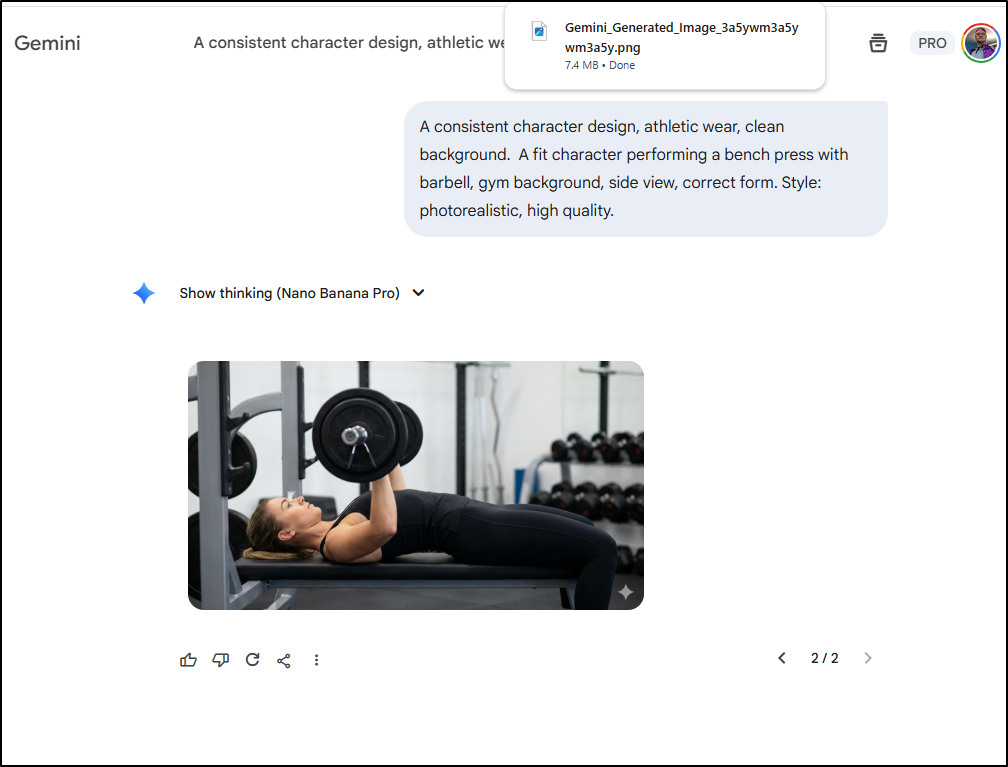This screenshot has height=767, width=1008.
Task: Click the PNG file icon in the download popup
Action: coord(539,31)
